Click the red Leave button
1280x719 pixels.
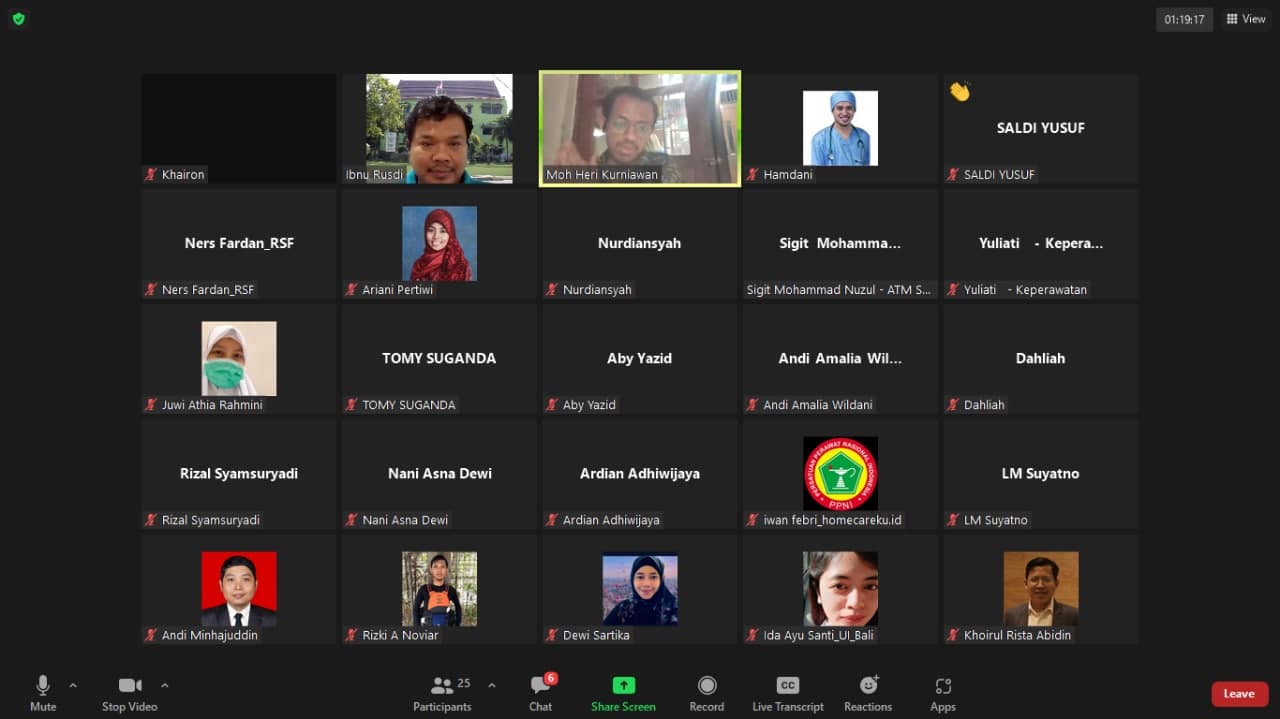point(1239,694)
